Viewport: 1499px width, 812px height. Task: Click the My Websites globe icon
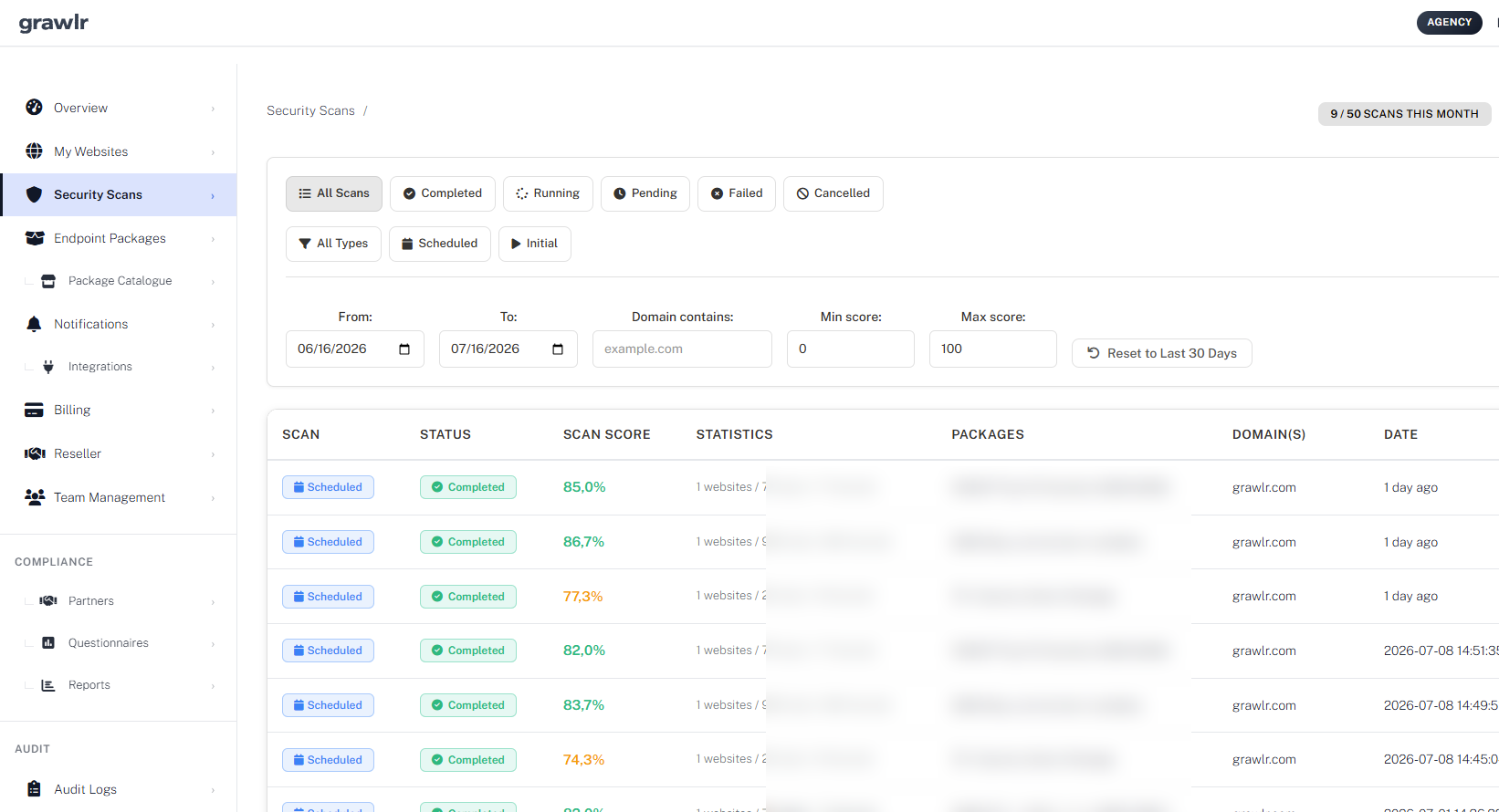[x=34, y=151]
